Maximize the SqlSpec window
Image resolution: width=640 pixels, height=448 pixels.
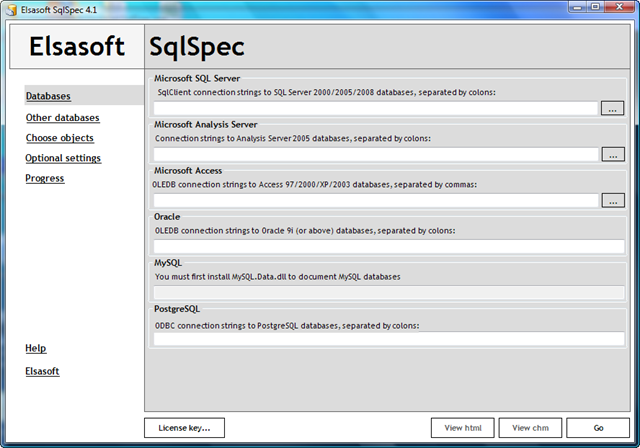pos(596,7)
